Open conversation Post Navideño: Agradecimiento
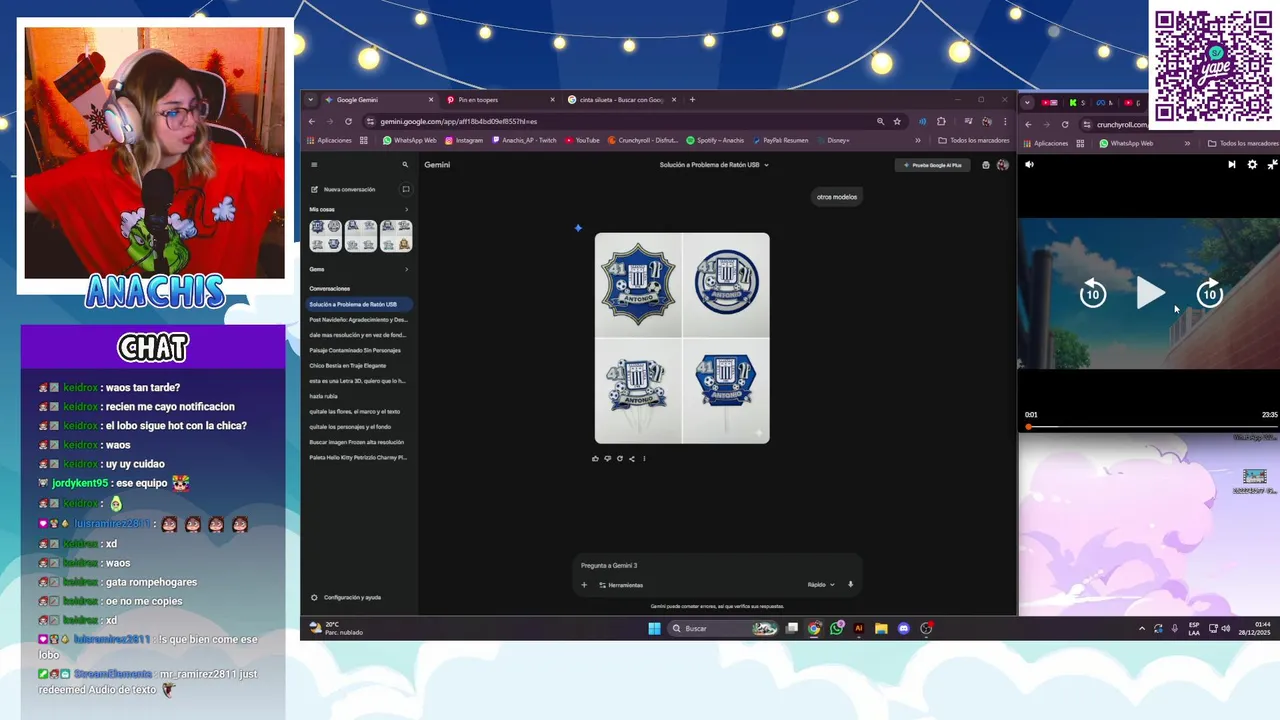Screen dimensions: 1280x720 (x=359, y=320)
